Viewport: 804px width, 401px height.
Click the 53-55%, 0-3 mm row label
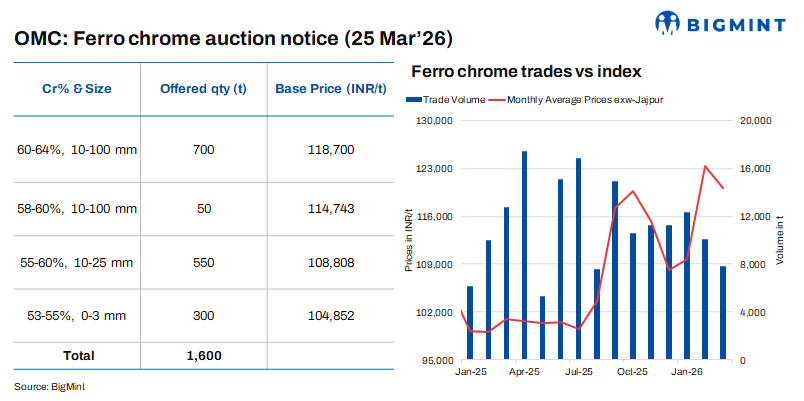point(78,316)
